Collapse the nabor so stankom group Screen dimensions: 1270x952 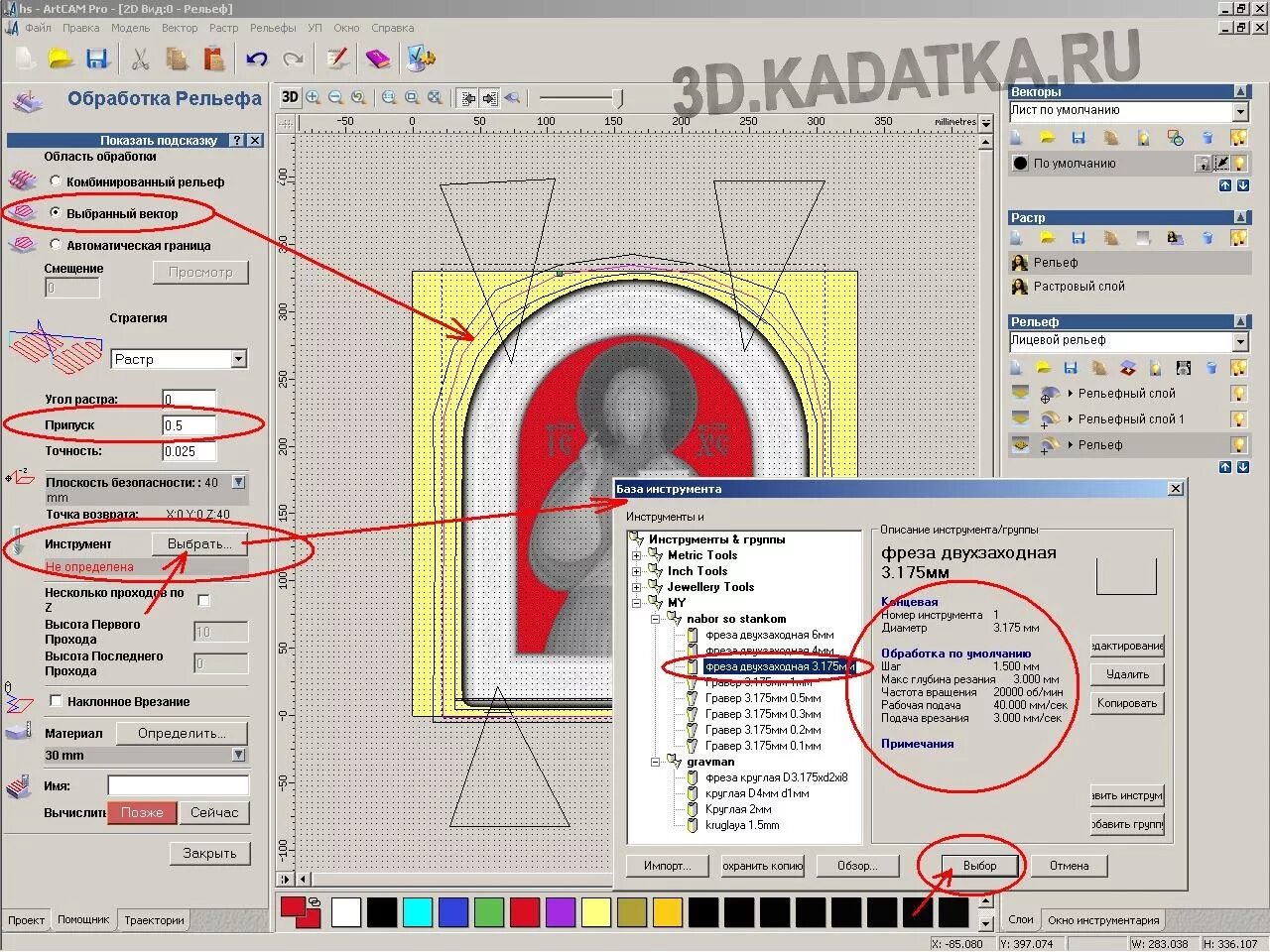coord(655,619)
